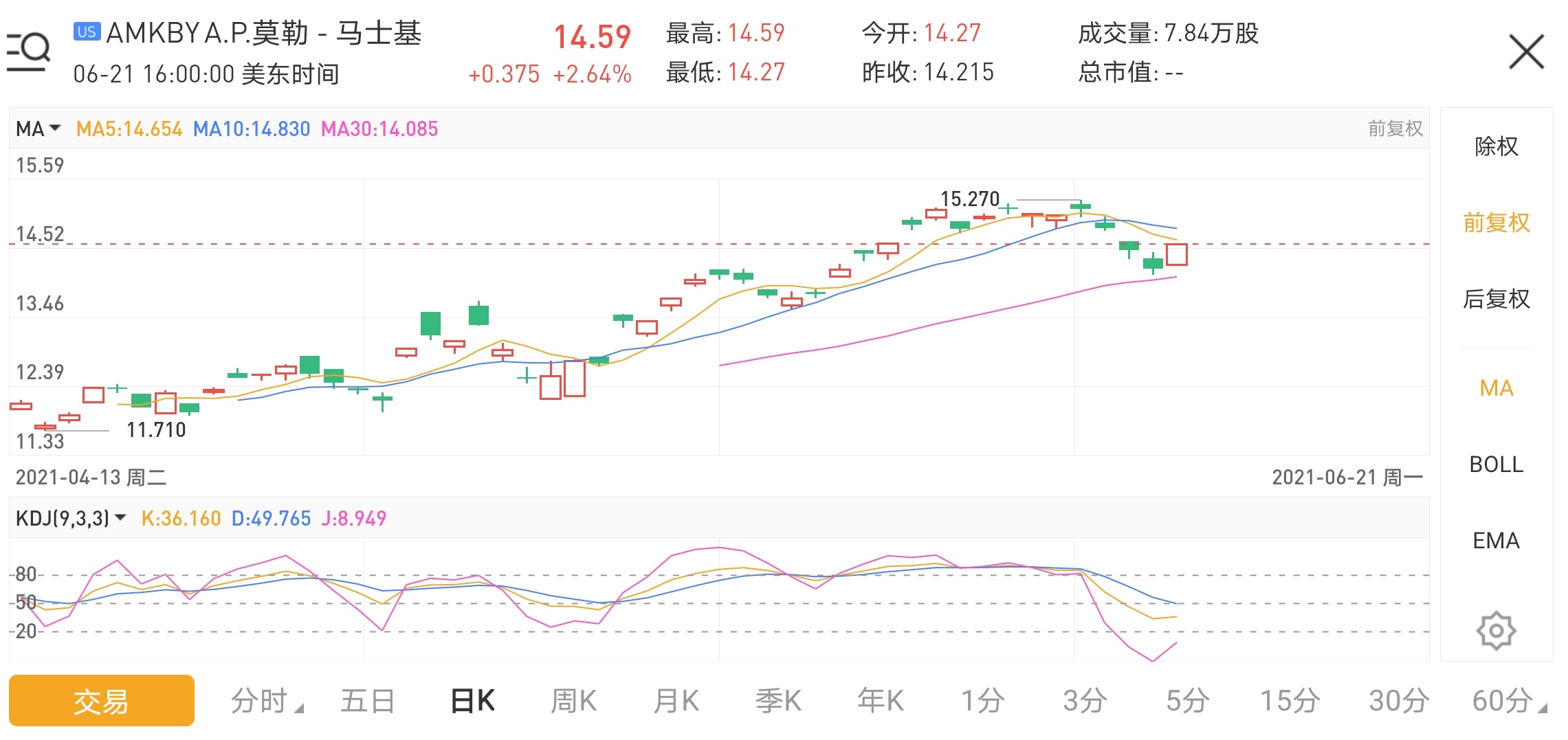Tap the start date 2021-04-13 周二
The height and width of the screenshot is (740, 1568).
(x=91, y=478)
